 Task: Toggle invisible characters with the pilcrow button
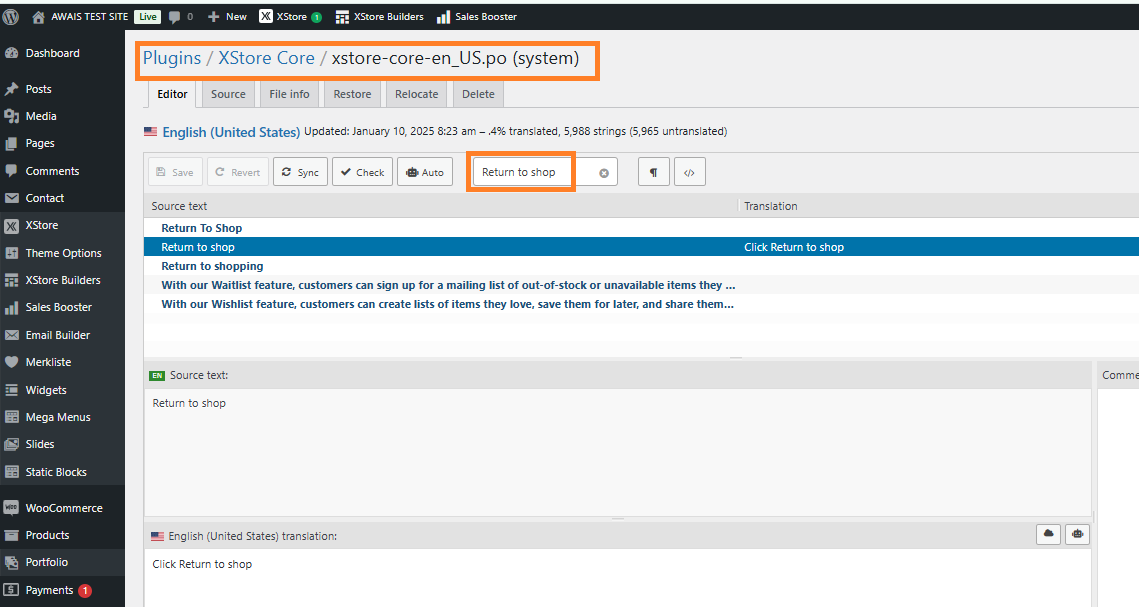[x=654, y=172]
